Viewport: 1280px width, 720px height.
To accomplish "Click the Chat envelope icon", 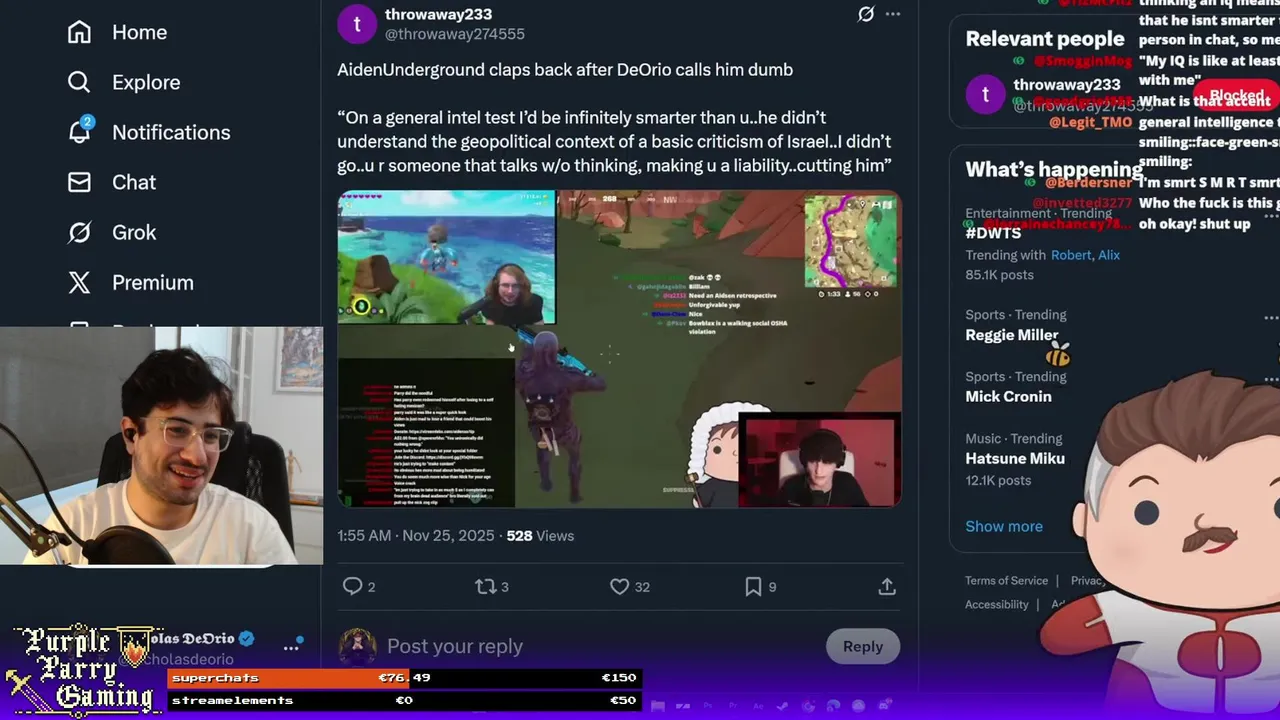I will click(x=79, y=182).
